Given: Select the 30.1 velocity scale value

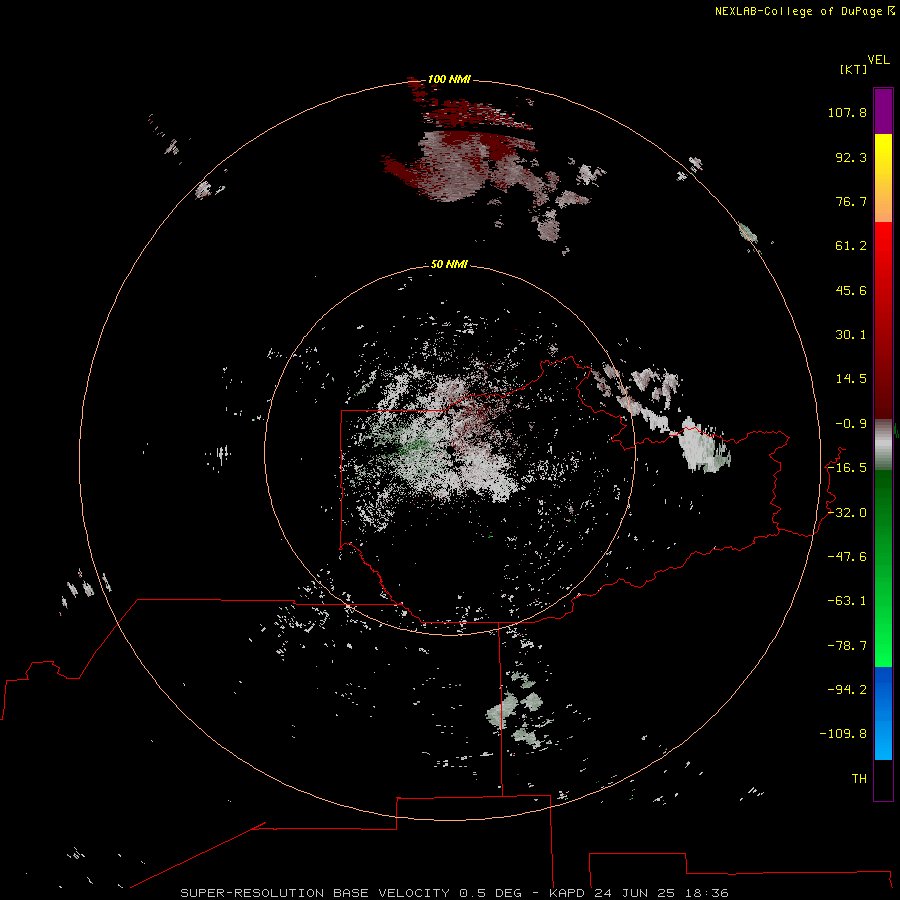Looking at the screenshot, I should pyautogui.click(x=851, y=335).
